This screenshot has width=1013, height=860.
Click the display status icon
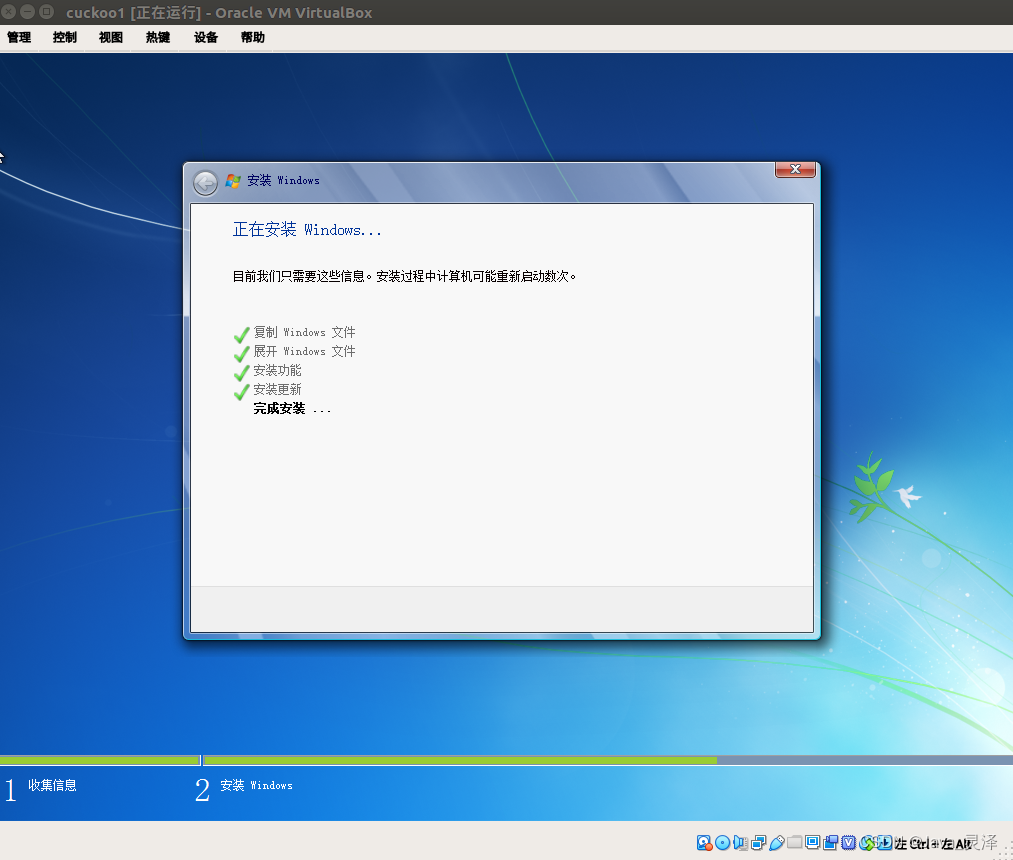pos(811,843)
